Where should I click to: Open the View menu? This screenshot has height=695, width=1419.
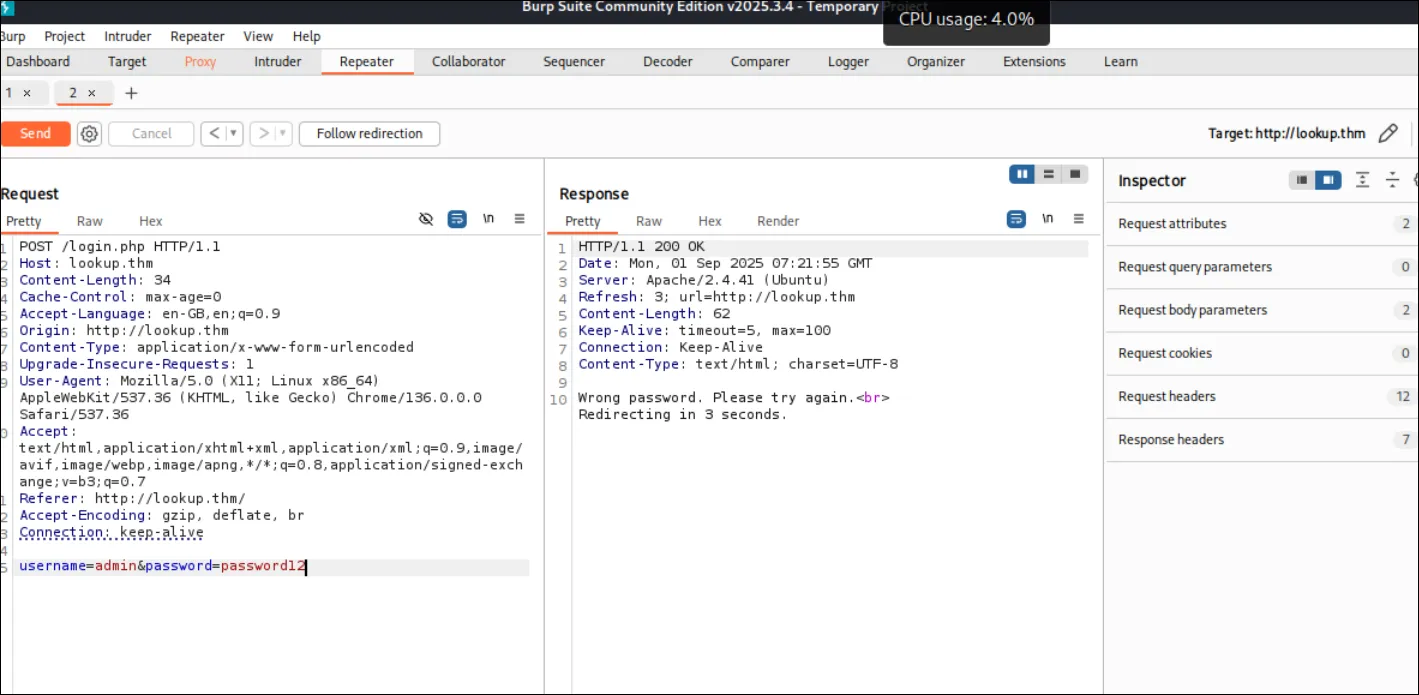pyautogui.click(x=258, y=36)
